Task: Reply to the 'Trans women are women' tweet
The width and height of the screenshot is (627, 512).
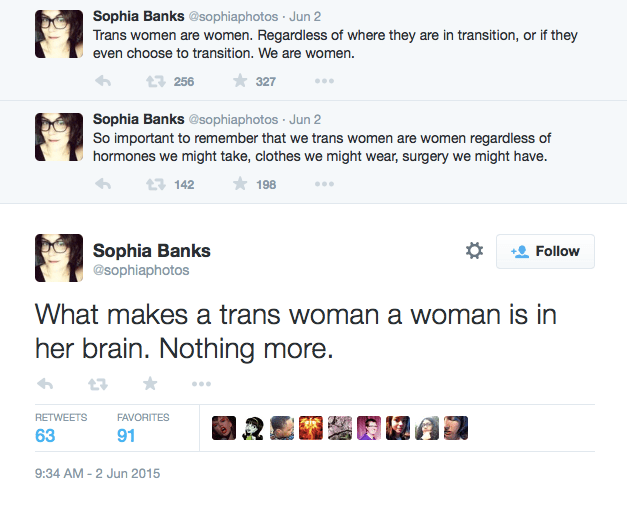Action: tap(102, 81)
